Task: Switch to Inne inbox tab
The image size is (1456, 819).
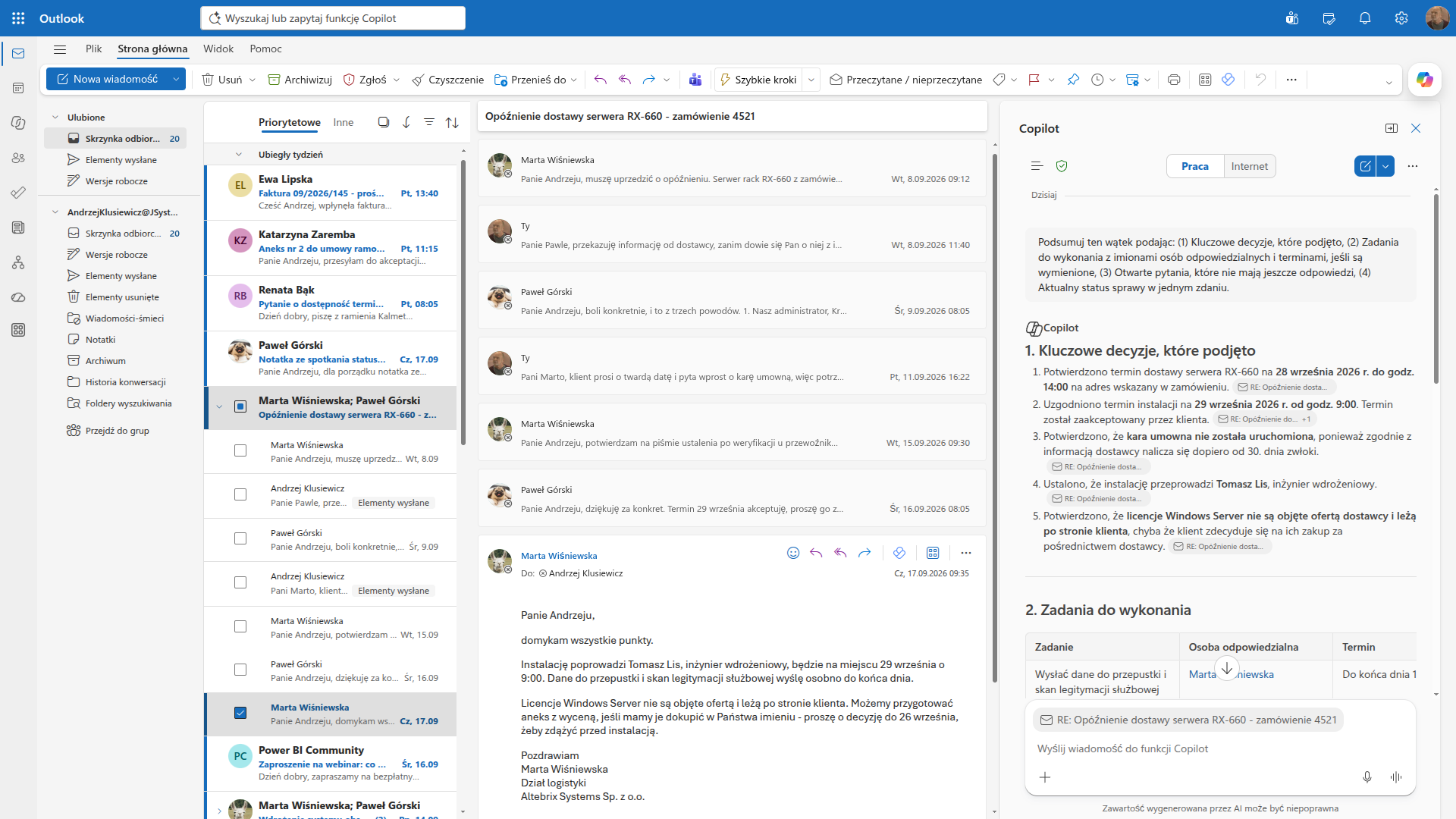Action: (344, 122)
